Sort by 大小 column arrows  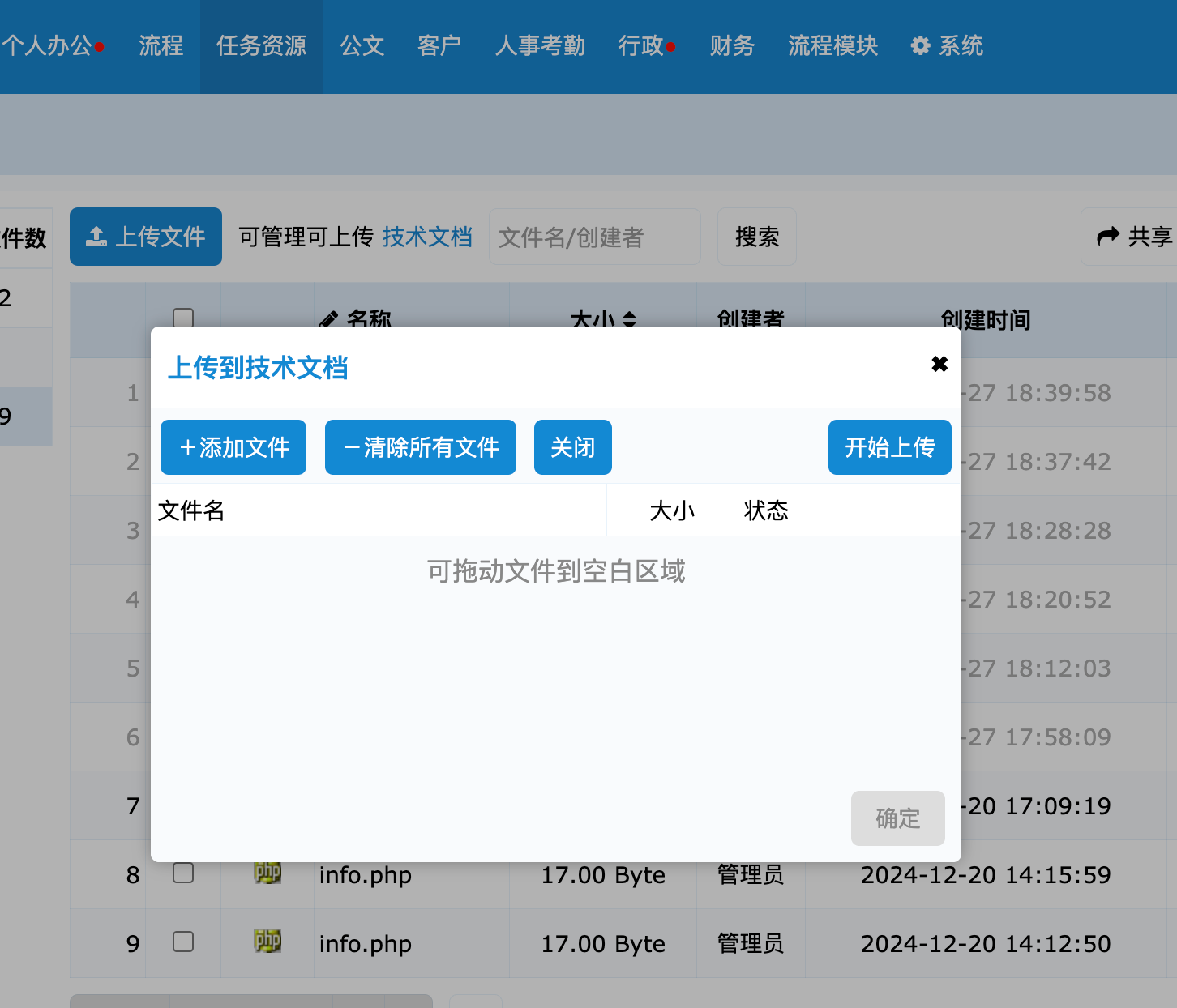(630, 319)
